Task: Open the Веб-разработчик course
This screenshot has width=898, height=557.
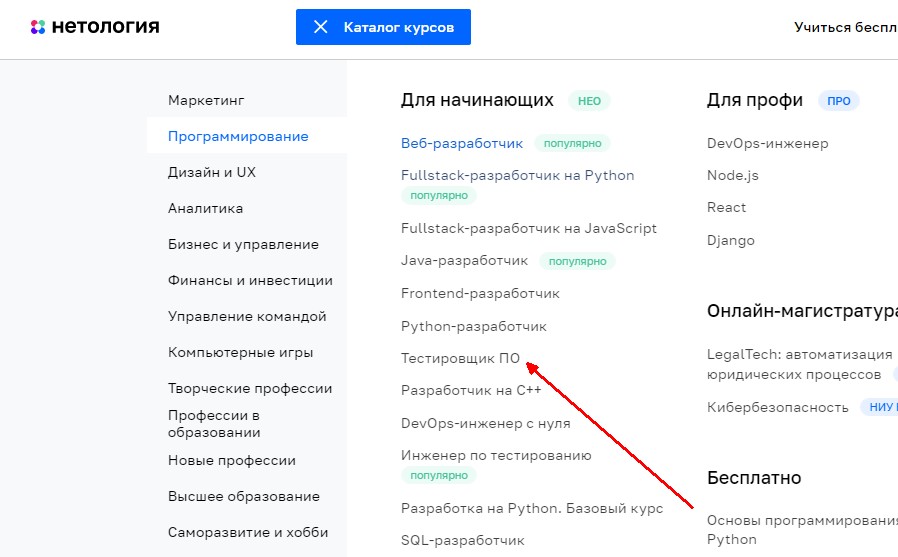Action: 462,143
